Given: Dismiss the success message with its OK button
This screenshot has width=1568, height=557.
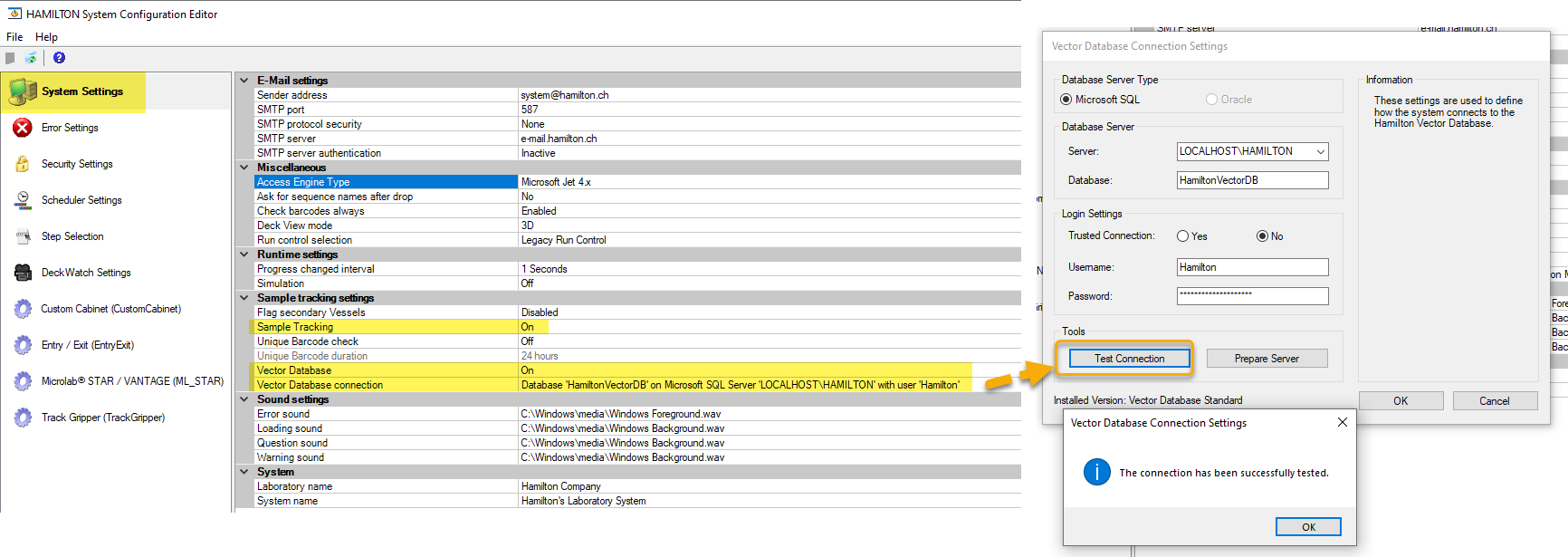Looking at the screenshot, I should [x=1308, y=527].
